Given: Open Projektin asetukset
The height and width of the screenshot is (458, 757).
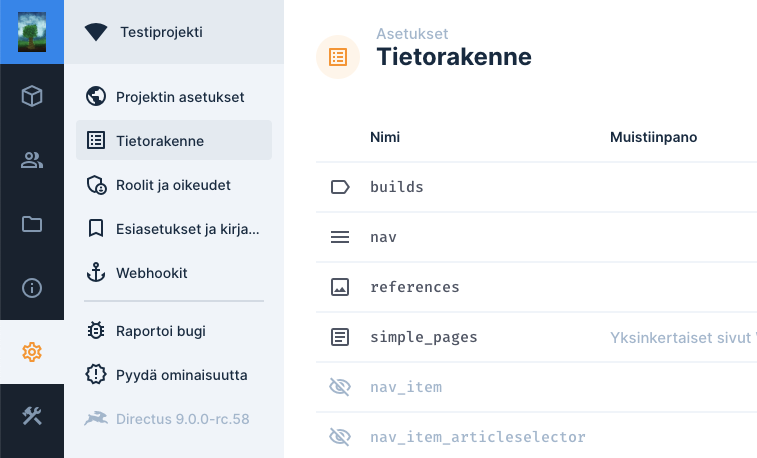Looking at the screenshot, I should (x=174, y=97).
